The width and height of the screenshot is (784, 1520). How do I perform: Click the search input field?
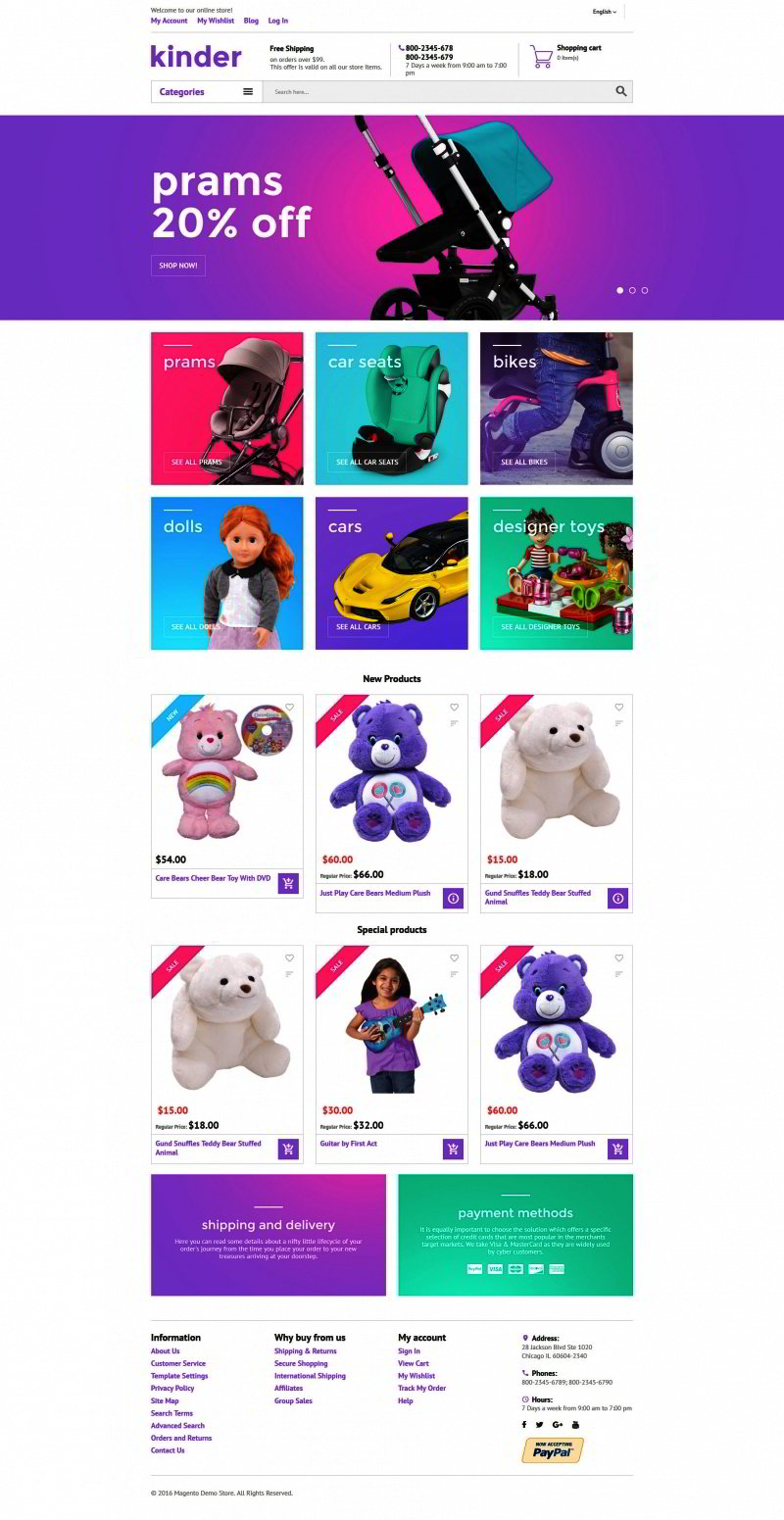coord(438,91)
